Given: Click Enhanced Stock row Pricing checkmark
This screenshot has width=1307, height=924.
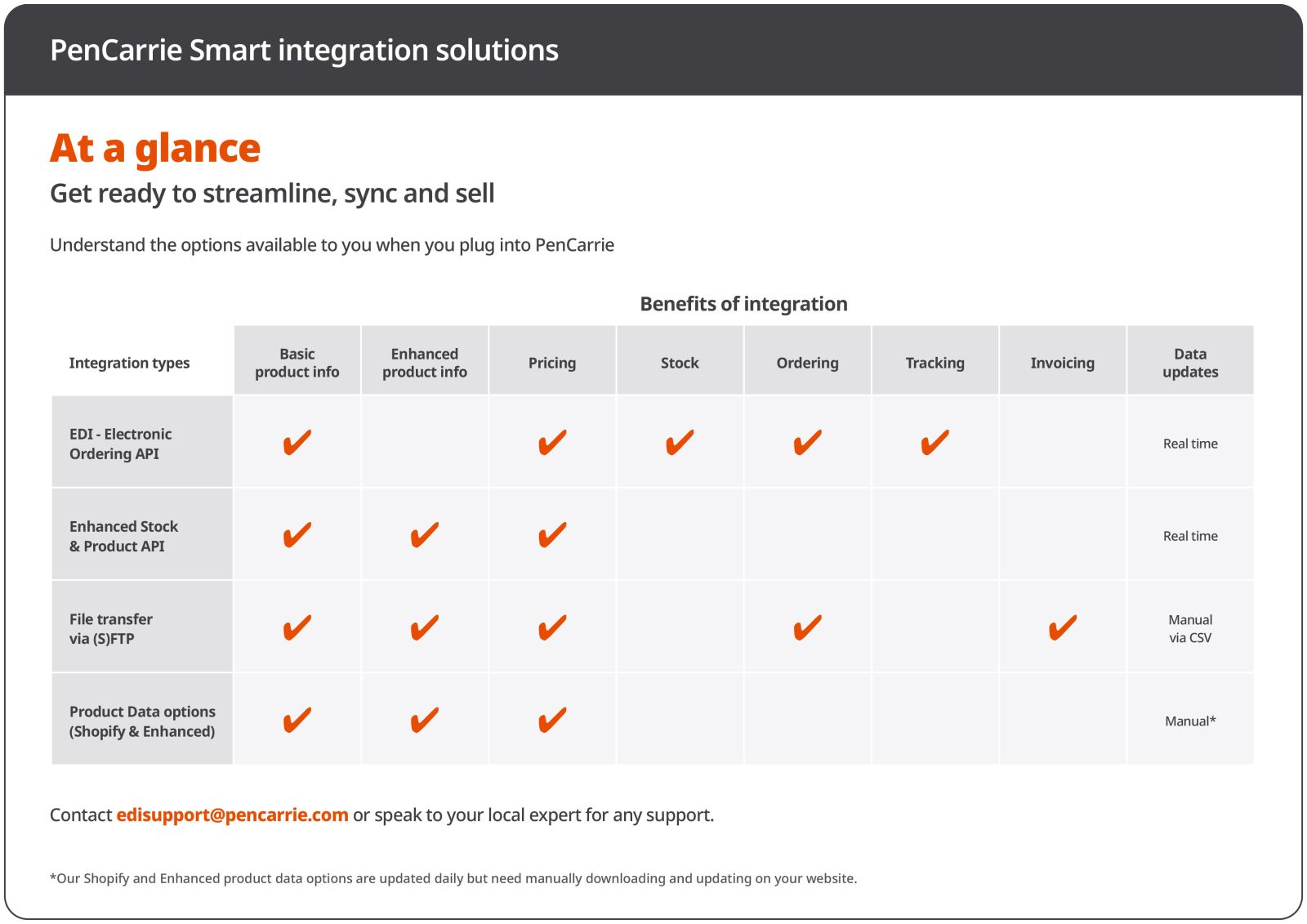Looking at the screenshot, I should 552,535.
